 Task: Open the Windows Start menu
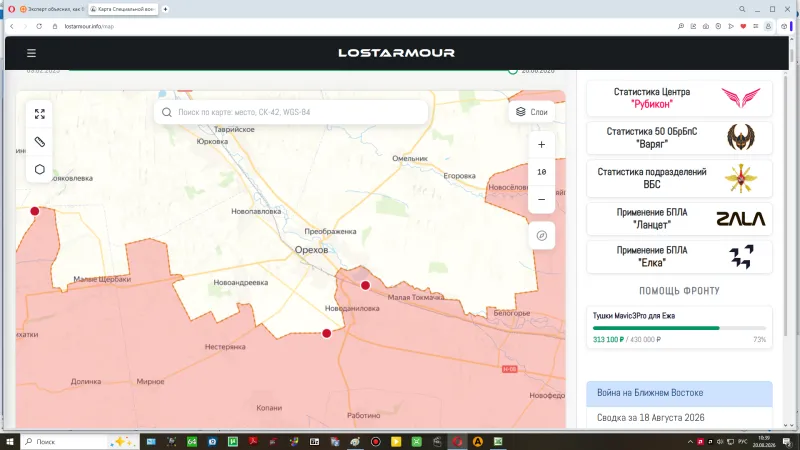coord(10,441)
